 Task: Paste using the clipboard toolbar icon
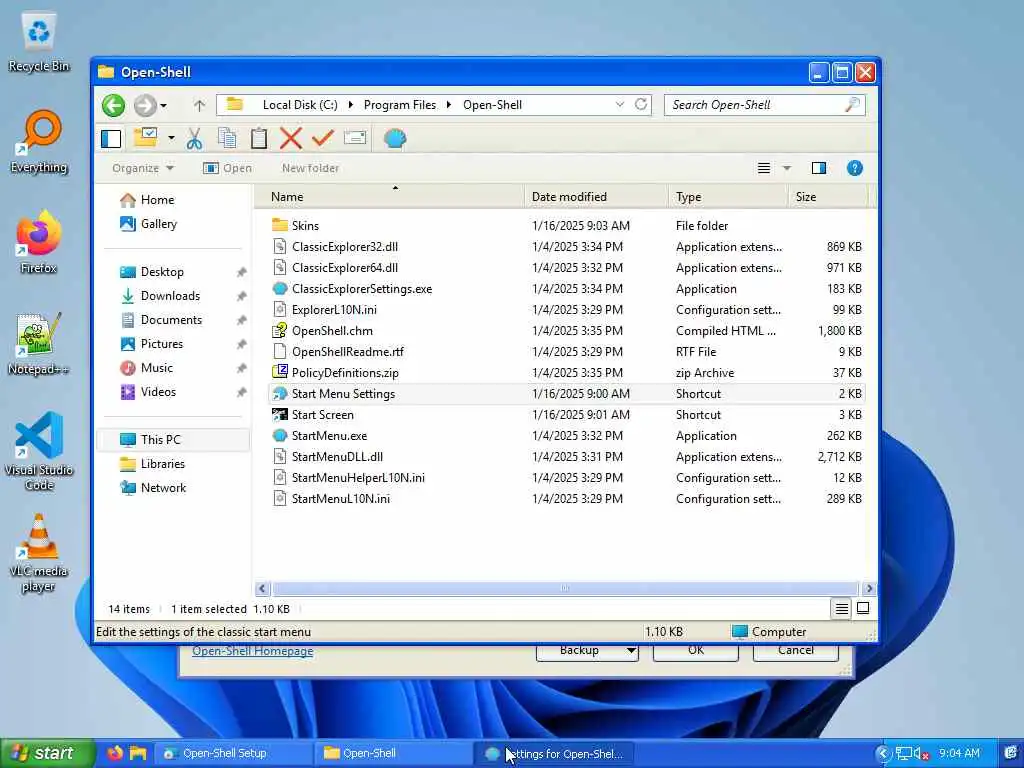[259, 138]
